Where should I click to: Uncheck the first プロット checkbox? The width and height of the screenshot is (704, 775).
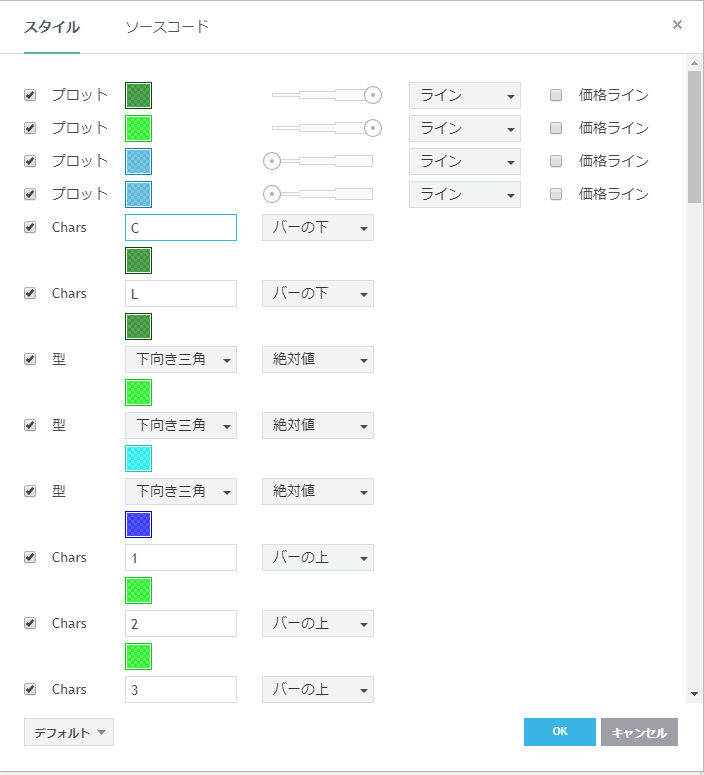tap(30, 96)
